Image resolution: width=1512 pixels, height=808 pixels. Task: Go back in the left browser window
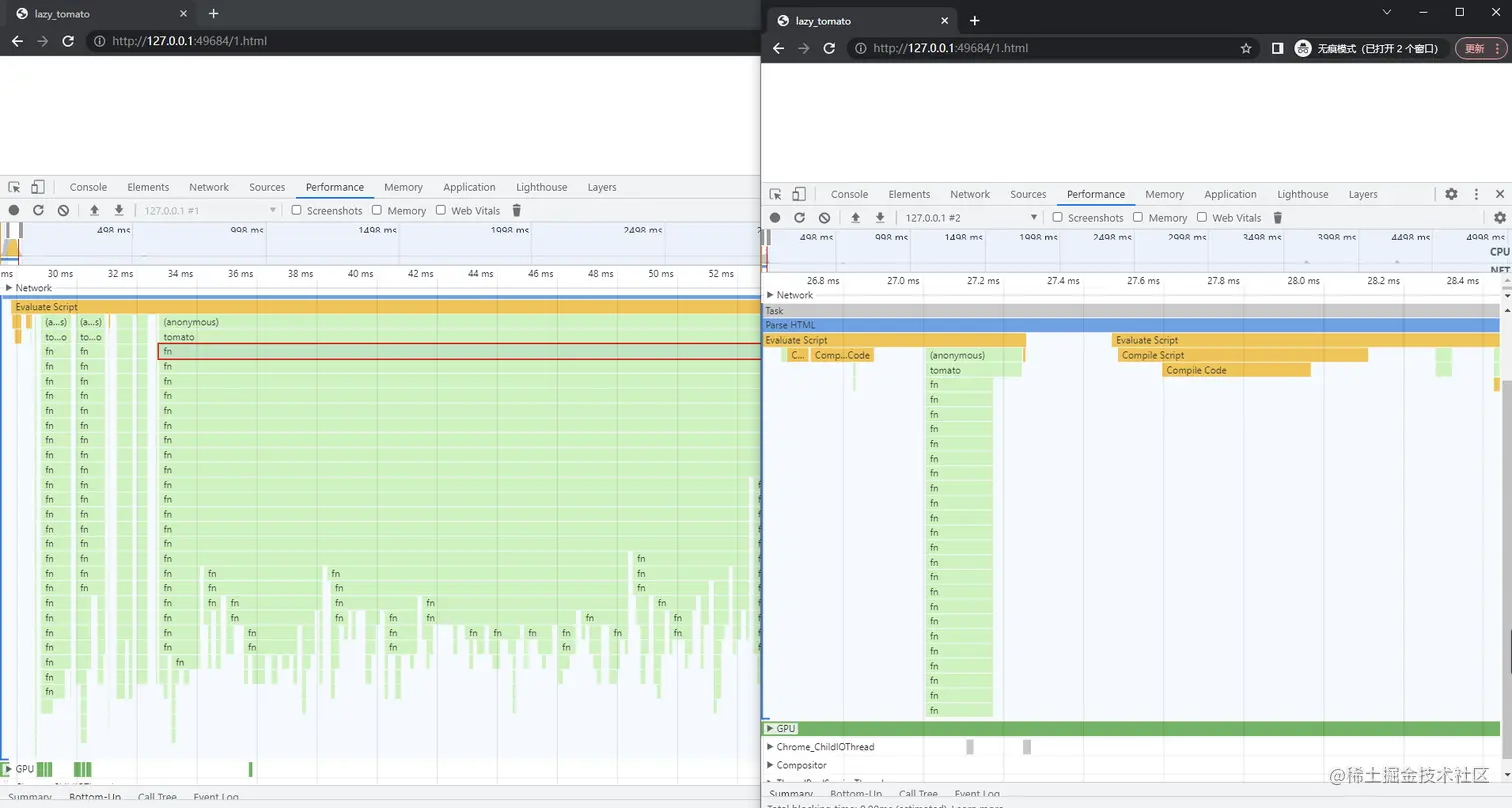pos(17,41)
